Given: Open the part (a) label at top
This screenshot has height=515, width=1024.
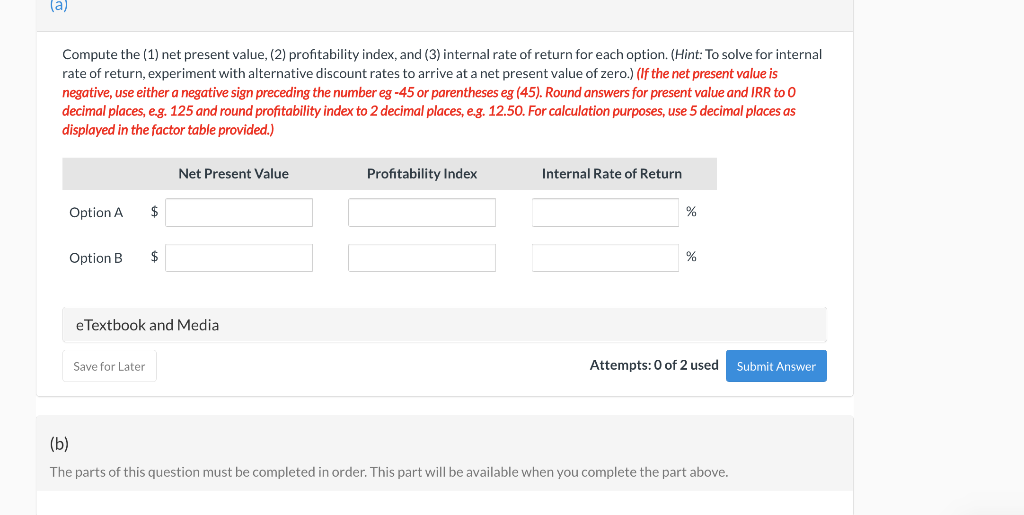Looking at the screenshot, I should [x=59, y=6].
